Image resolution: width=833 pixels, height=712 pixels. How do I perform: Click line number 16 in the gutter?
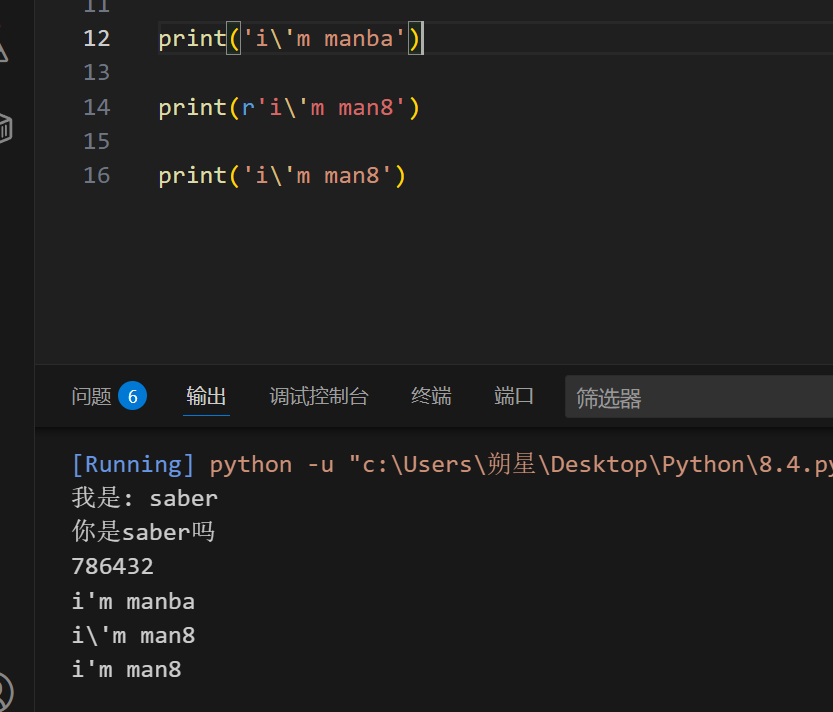click(x=97, y=176)
